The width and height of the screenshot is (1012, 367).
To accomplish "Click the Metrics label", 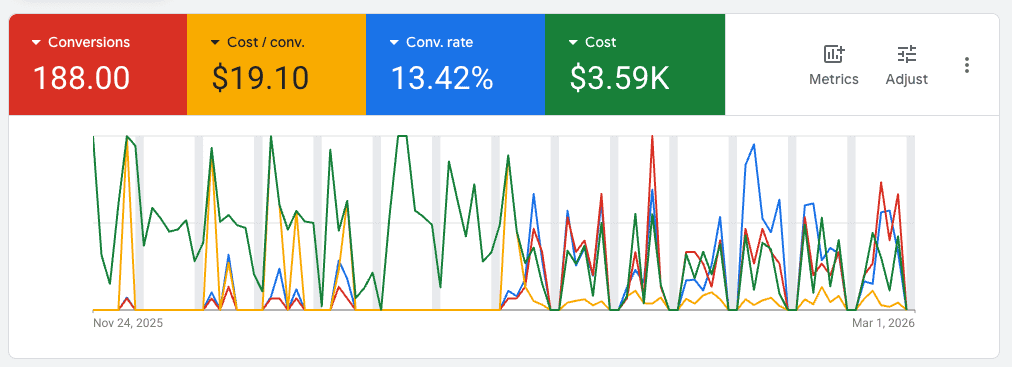I will (834, 79).
